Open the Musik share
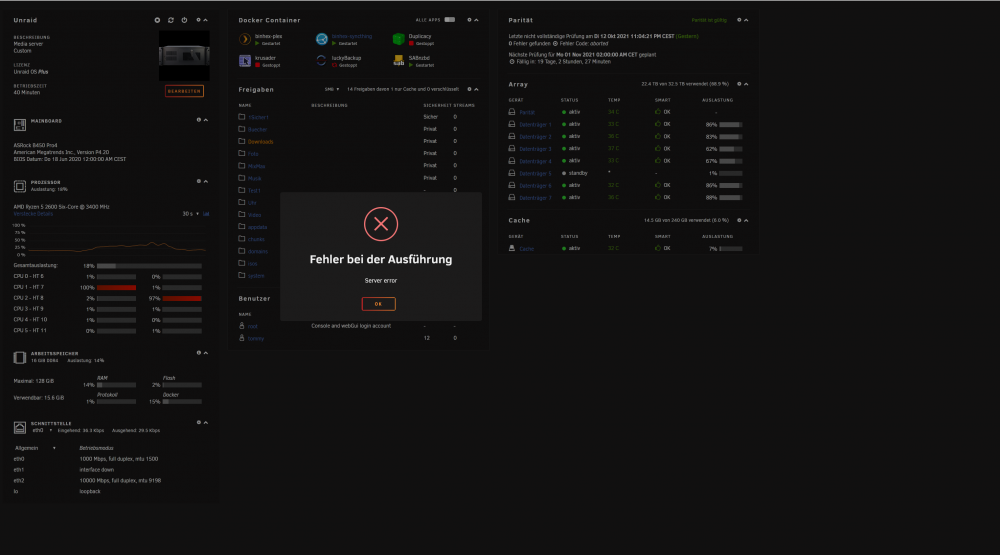This screenshot has width=1000, height=555. click(x=254, y=179)
